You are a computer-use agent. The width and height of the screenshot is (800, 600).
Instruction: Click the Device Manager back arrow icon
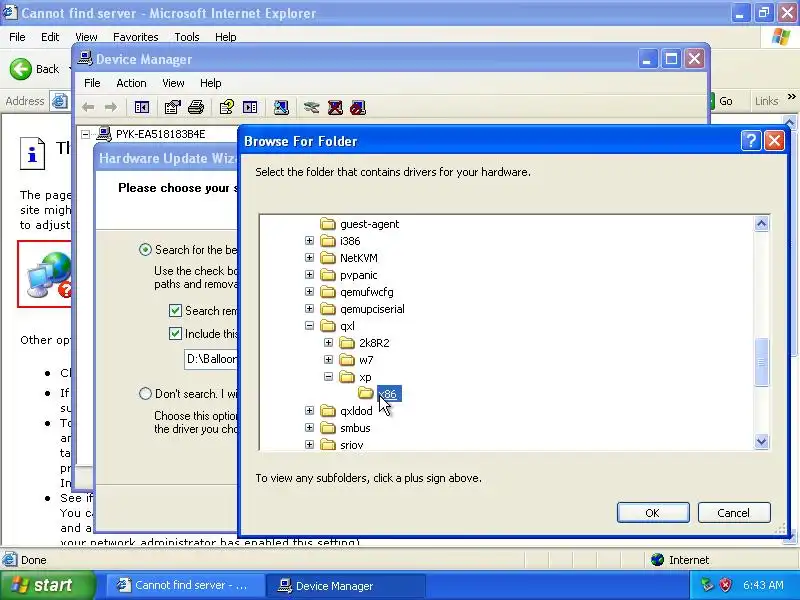click(x=88, y=107)
